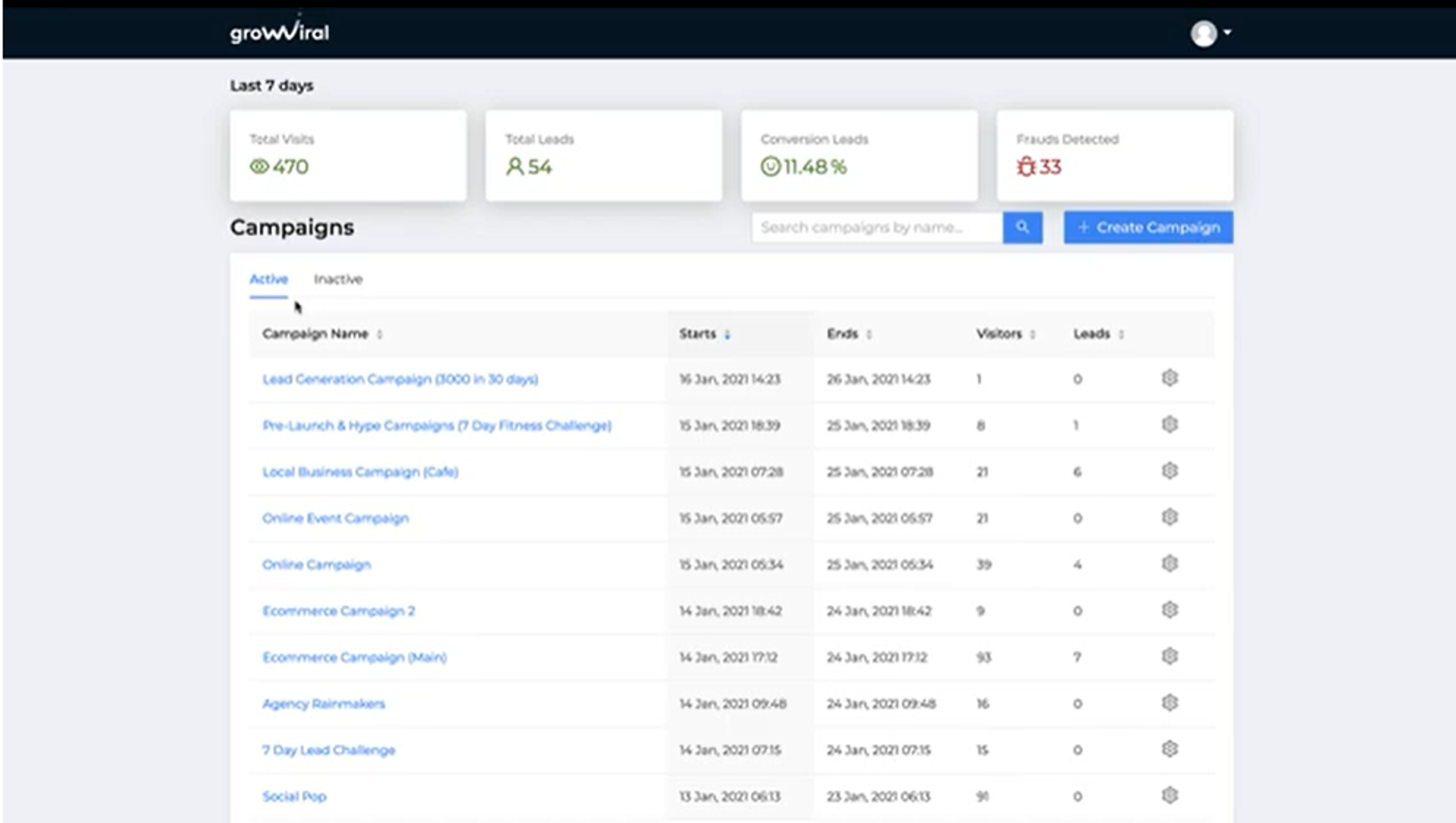The width and height of the screenshot is (1456, 823).
Task: Select end date 23 Jan, 2021 06:13
Action: [x=879, y=796]
